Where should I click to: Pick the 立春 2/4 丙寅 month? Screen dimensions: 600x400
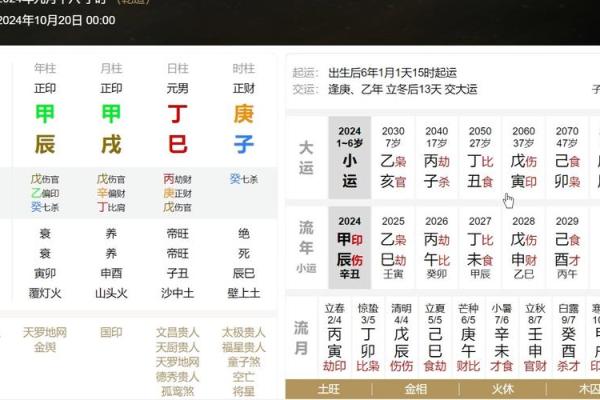pos(334,337)
